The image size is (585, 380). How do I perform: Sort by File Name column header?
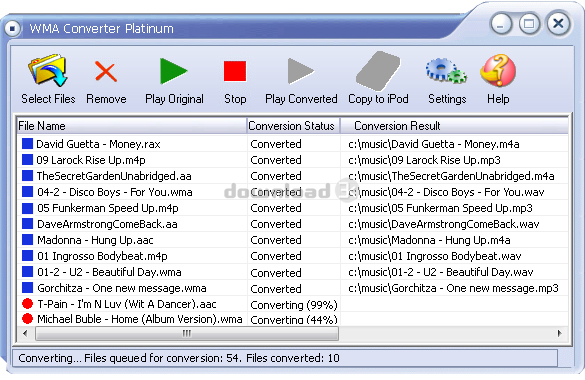[x=131, y=126]
